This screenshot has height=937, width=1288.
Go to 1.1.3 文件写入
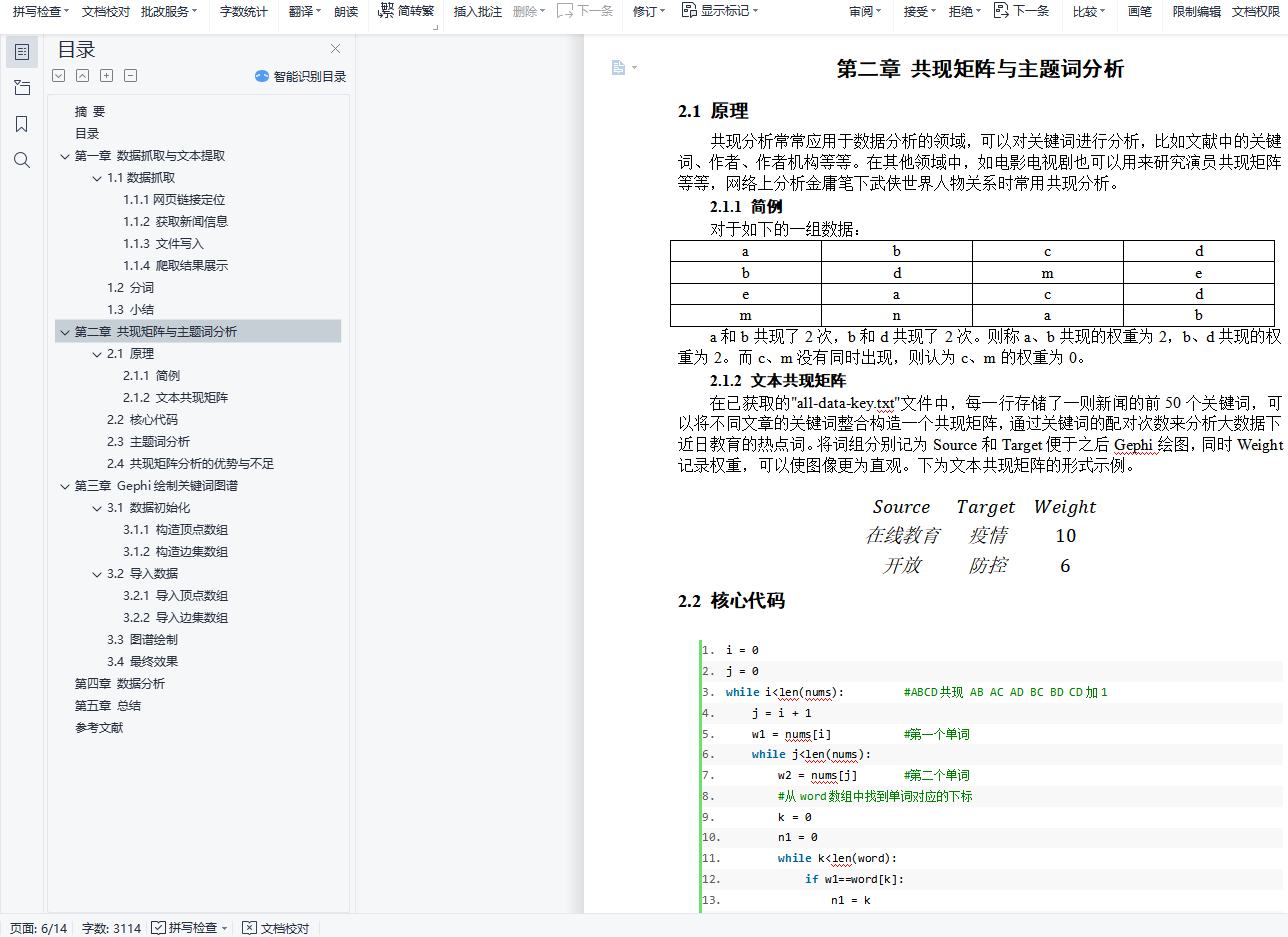[x=164, y=244]
